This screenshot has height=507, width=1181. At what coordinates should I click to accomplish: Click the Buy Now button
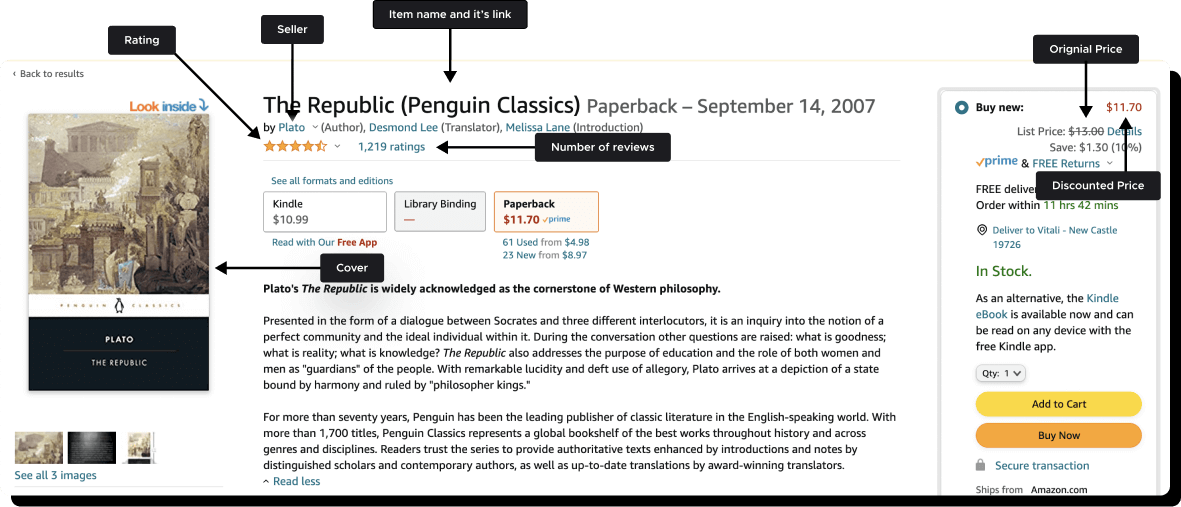point(1058,435)
